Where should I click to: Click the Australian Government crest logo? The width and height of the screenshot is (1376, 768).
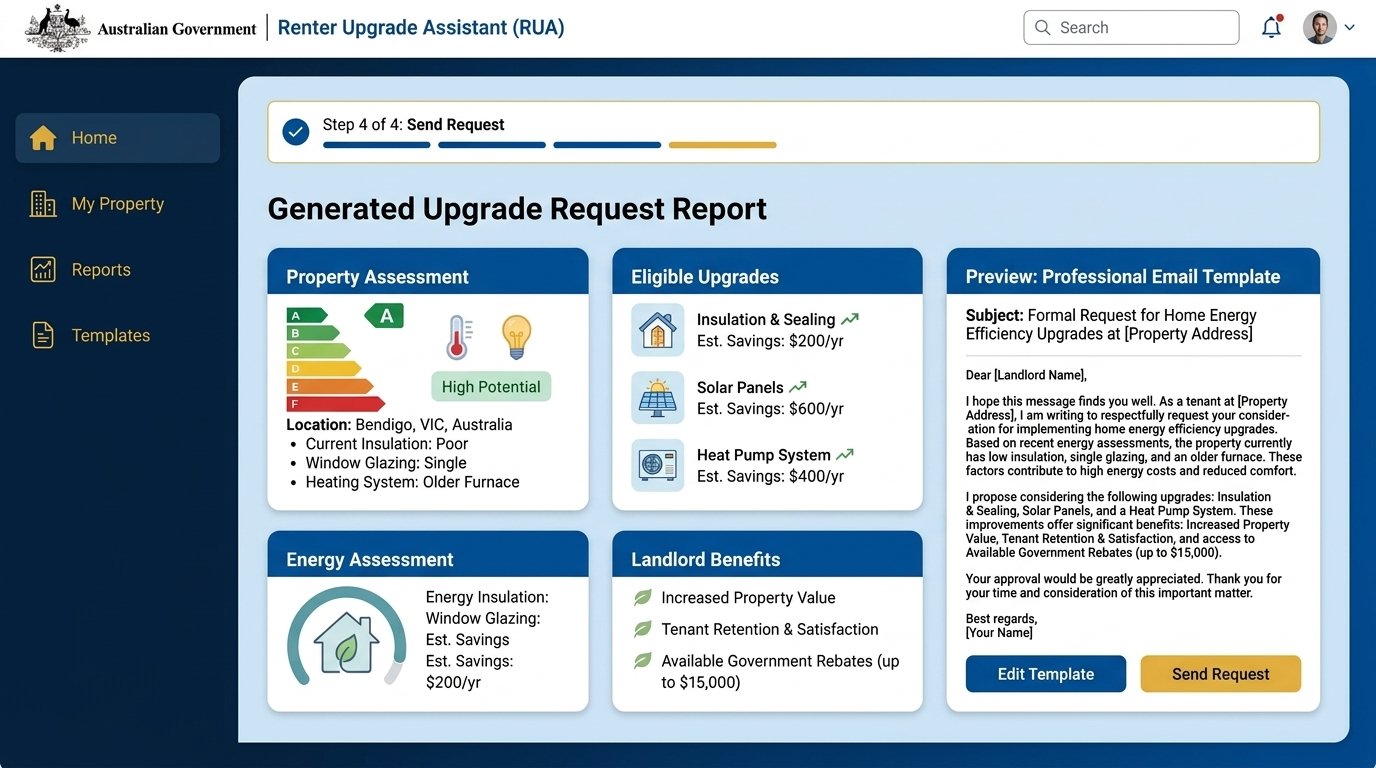tap(57, 28)
